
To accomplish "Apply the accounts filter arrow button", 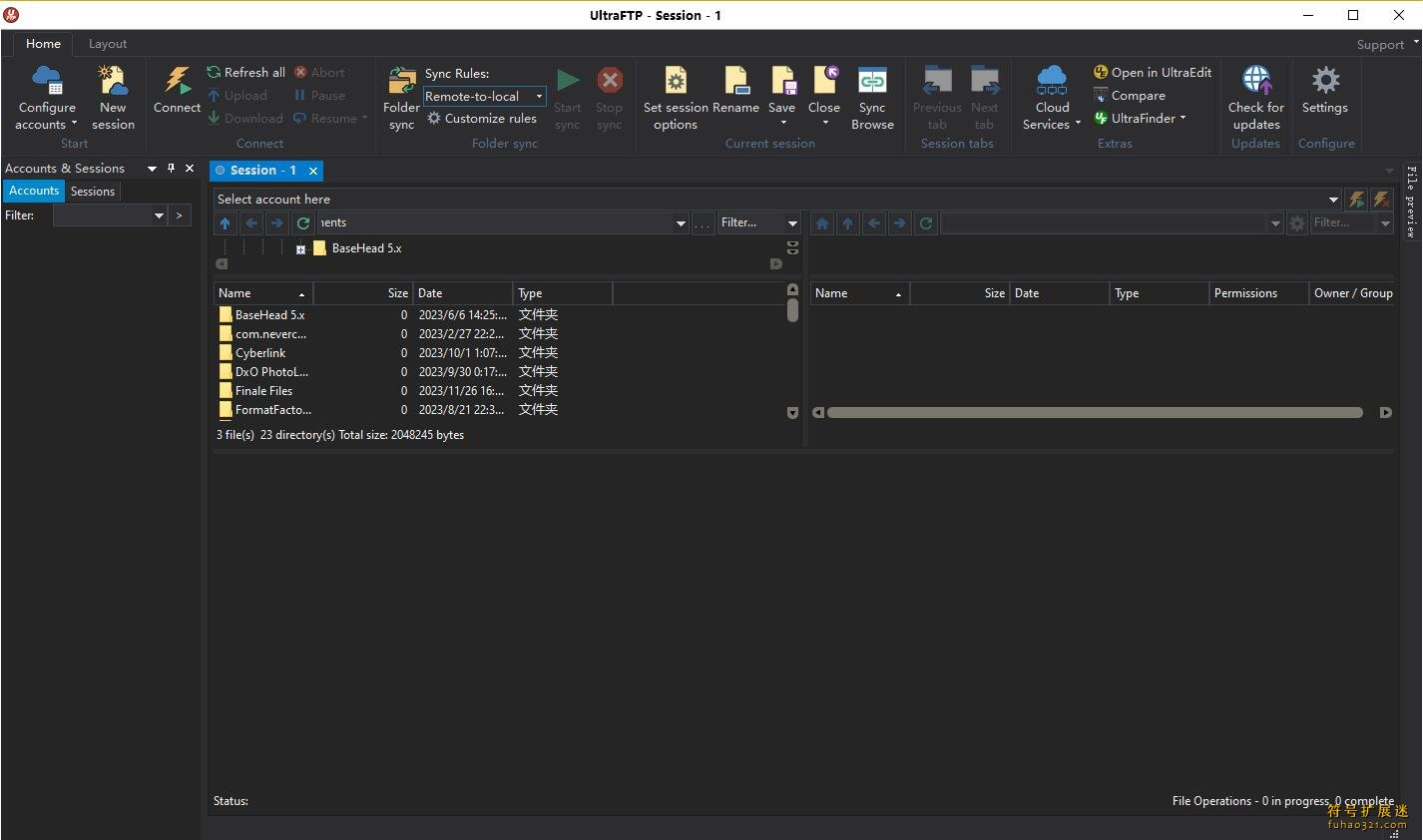I will [x=180, y=215].
